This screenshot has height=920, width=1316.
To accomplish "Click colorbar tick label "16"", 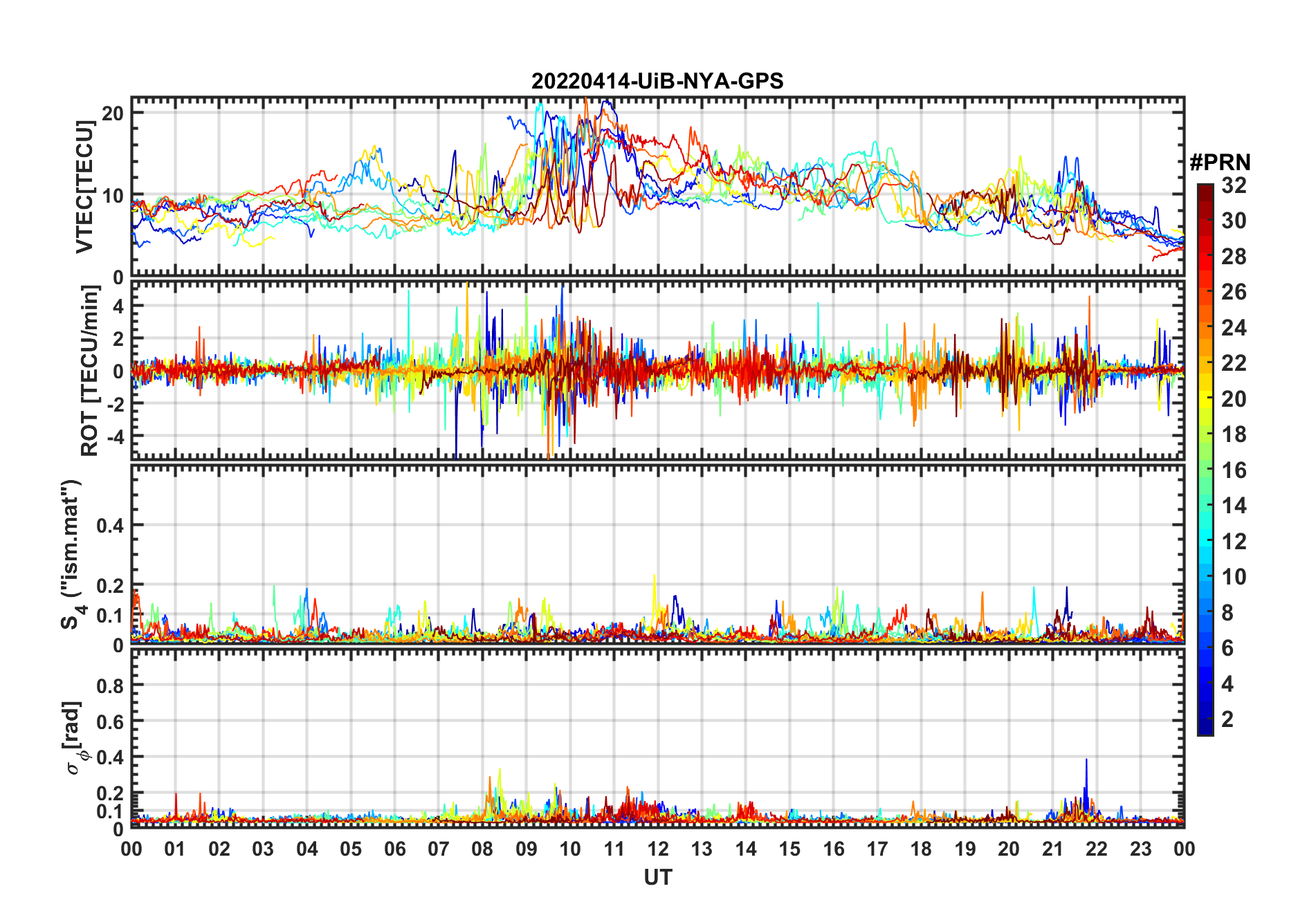I will (1234, 470).
